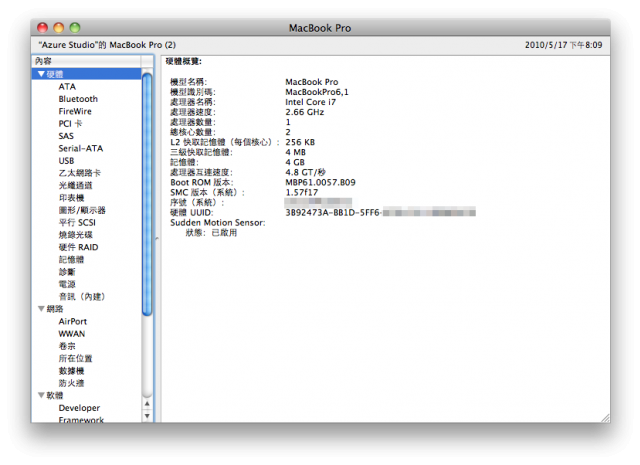
Task: Select the 診斷 entry
Action: point(67,272)
